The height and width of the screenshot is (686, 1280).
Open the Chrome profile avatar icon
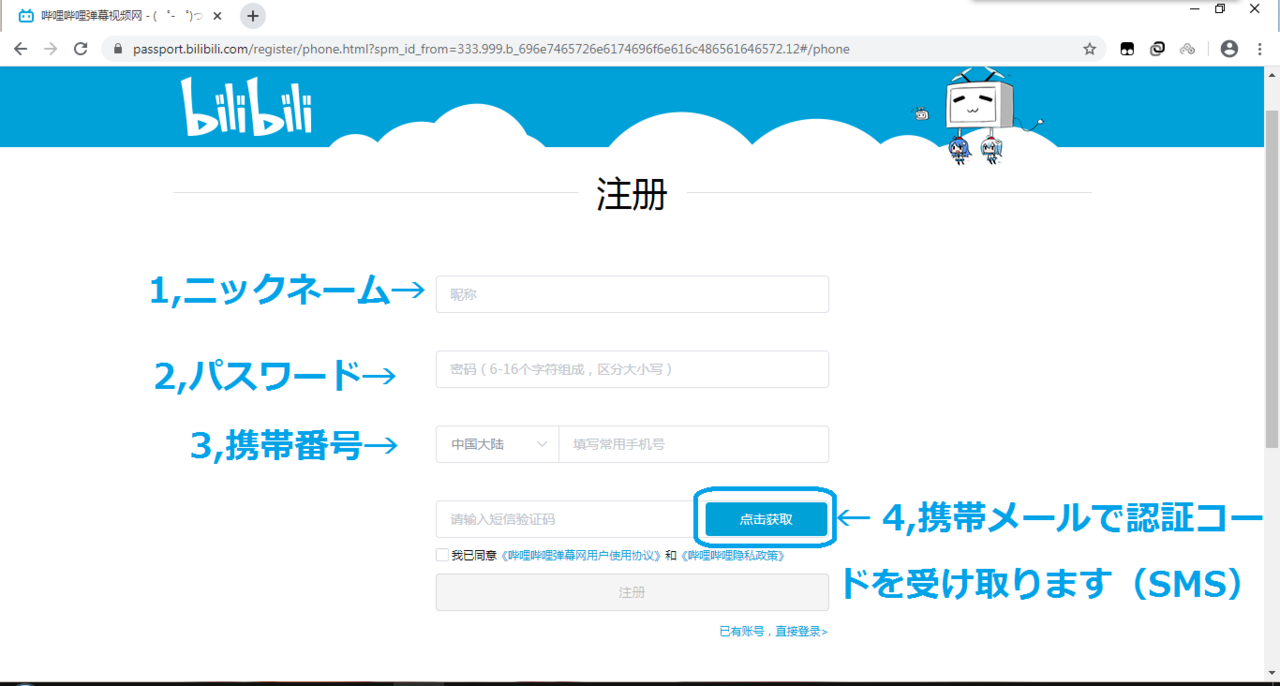1229,49
